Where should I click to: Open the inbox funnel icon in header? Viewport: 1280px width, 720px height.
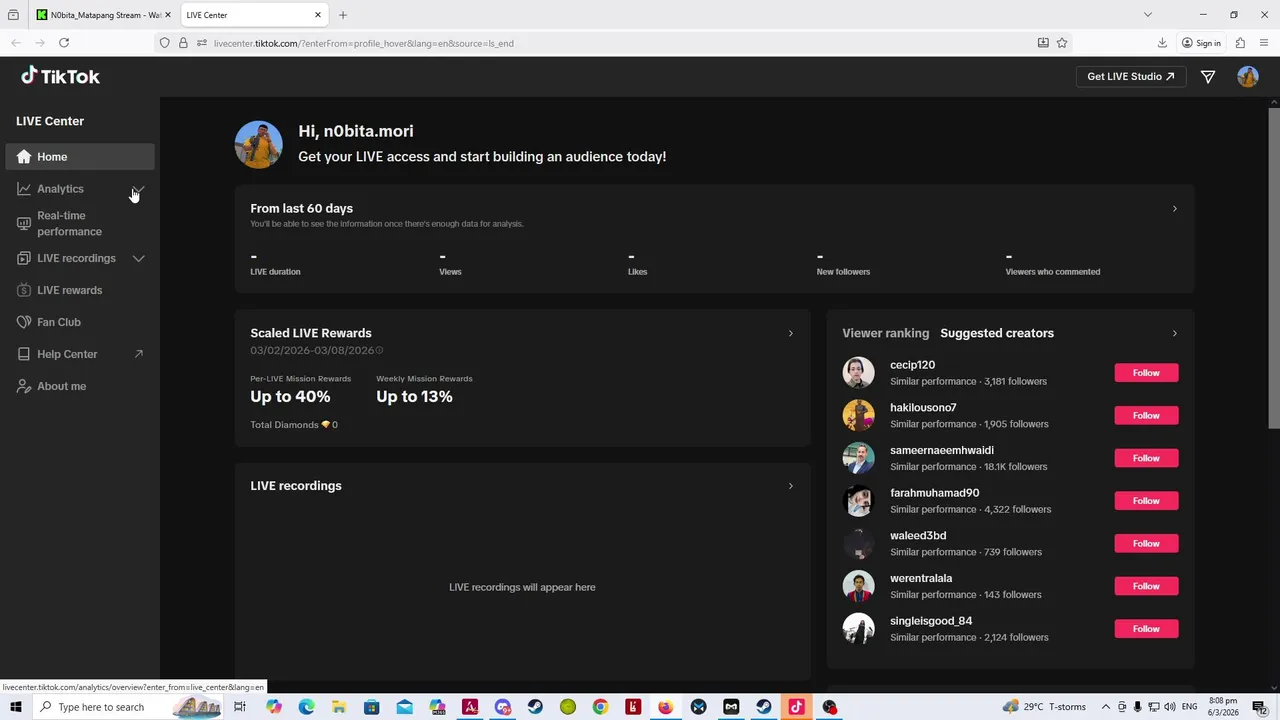pyautogui.click(x=1208, y=77)
